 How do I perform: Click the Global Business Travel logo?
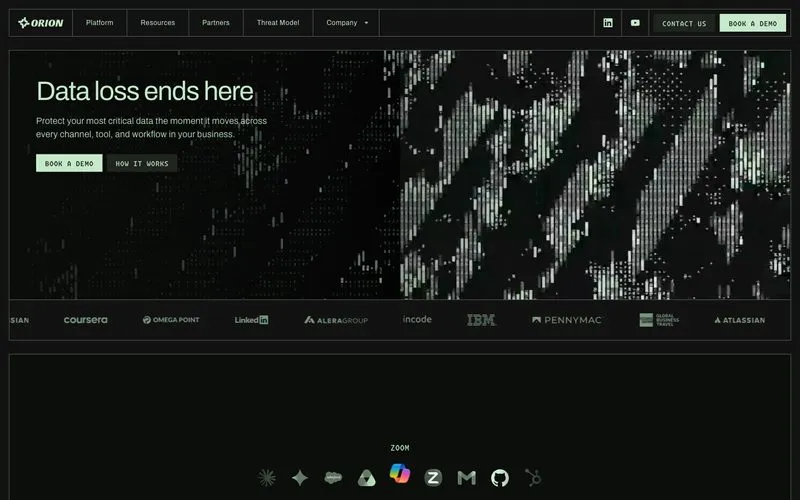[659, 320]
